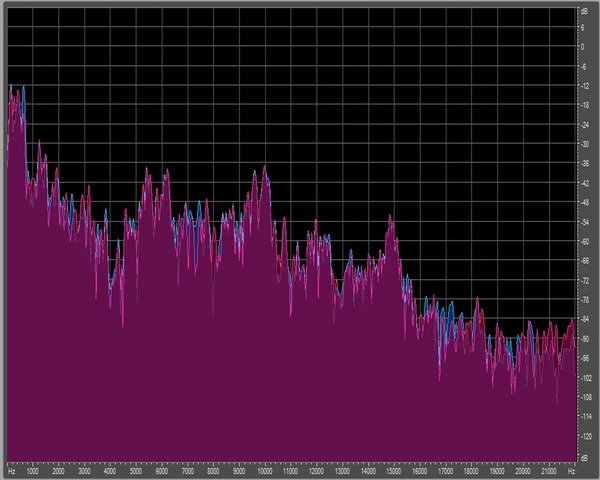
Task: Click the -84 dB scale label
Action: [x=584, y=319]
